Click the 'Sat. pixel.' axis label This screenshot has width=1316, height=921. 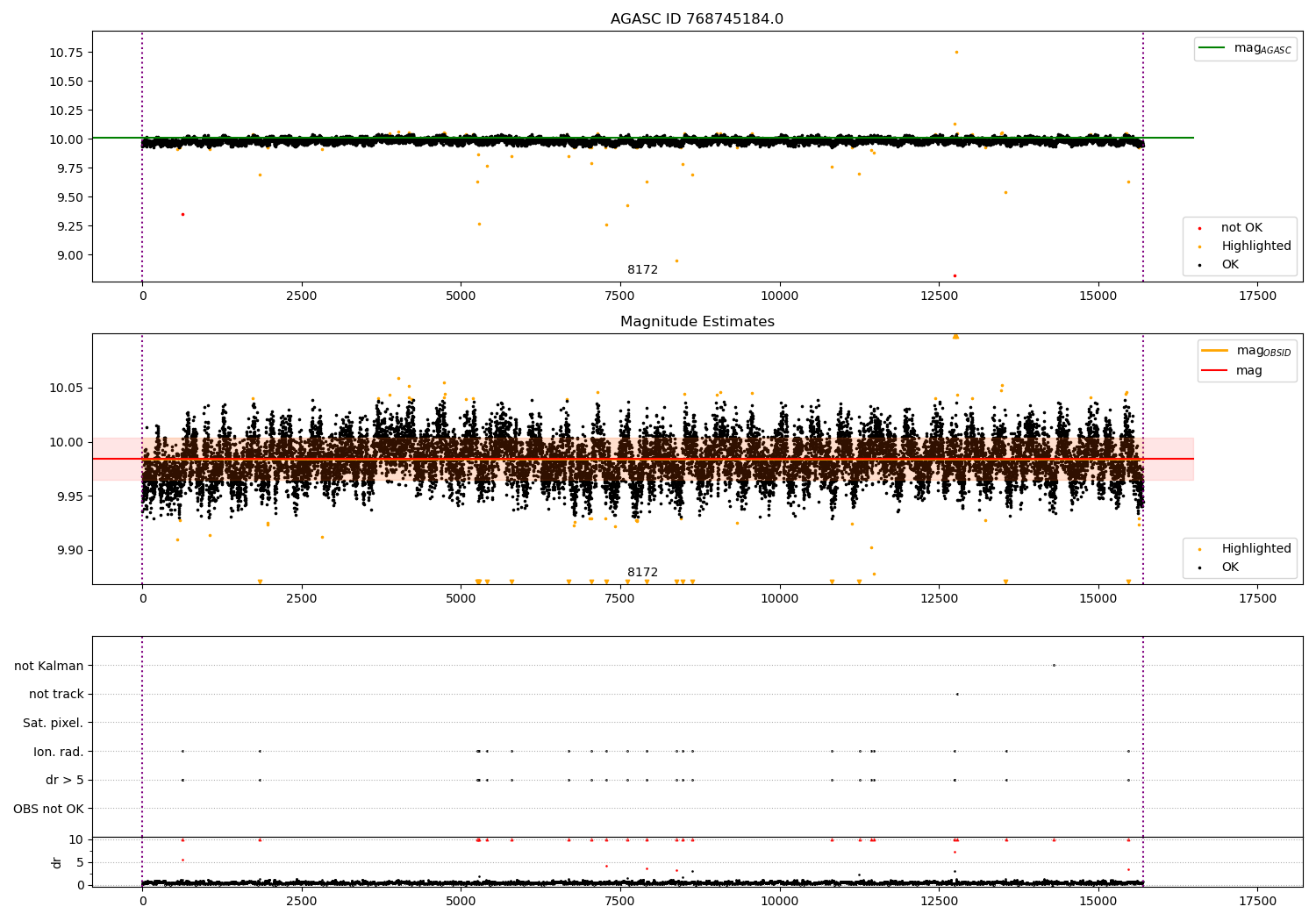pos(53,723)
